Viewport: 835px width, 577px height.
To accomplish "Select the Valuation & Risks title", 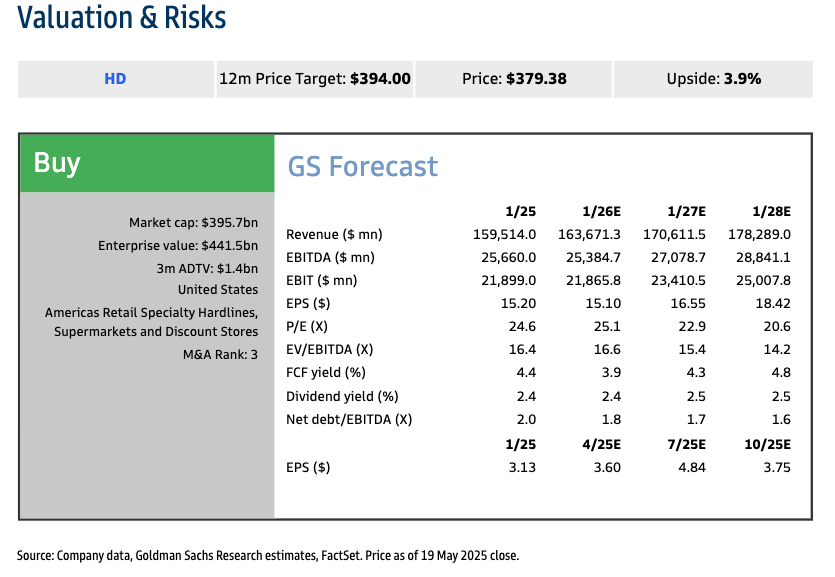I will click(122, 18).
